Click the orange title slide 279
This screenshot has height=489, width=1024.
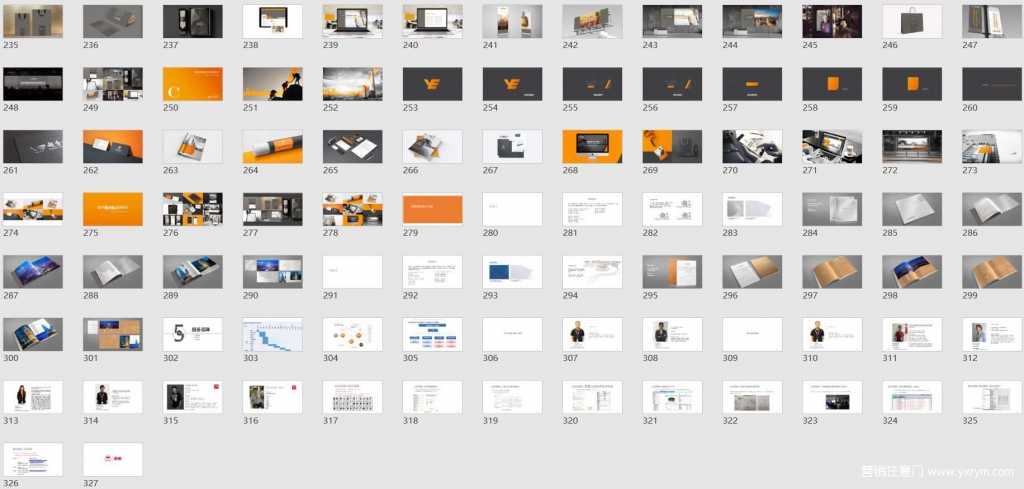tap(433, 209)
